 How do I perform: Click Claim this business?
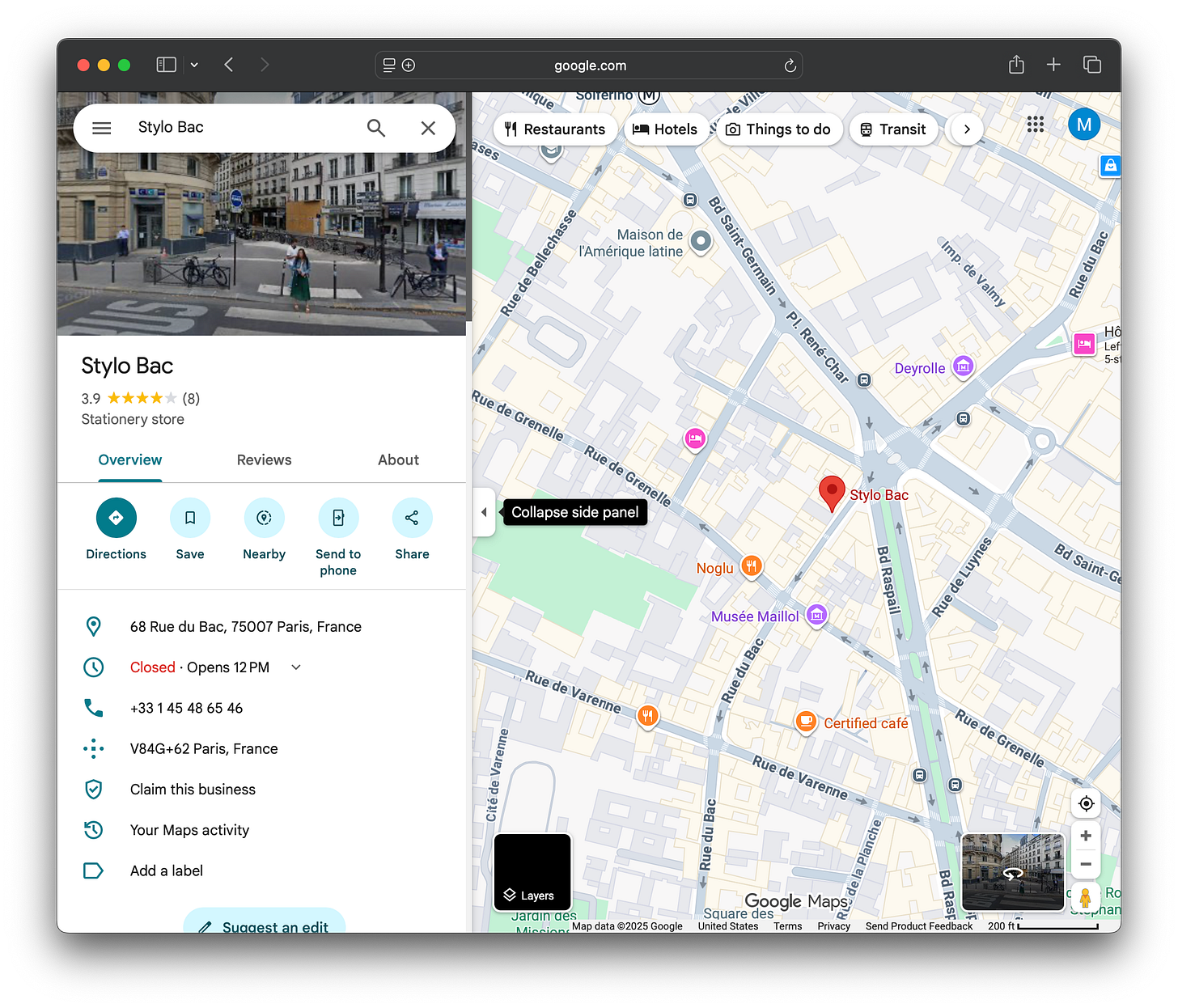tap(193, 790)
